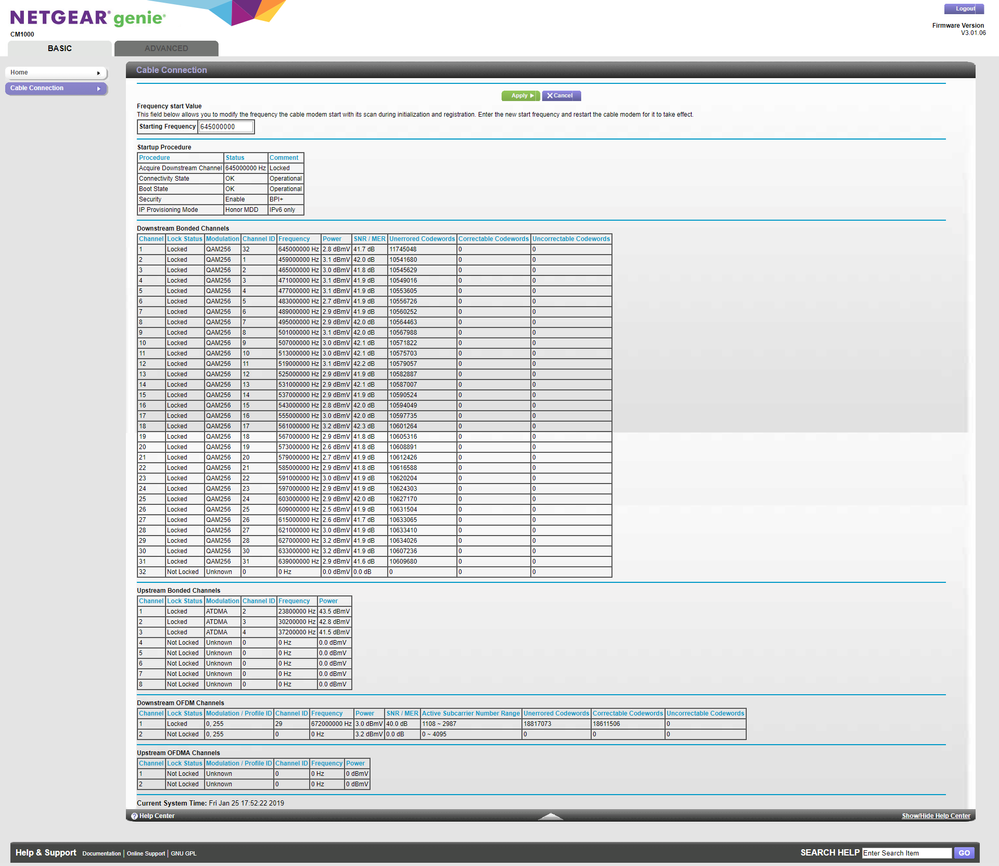999x866 pixels.
Task: Open the Documentation link
Action: [101, 853]
